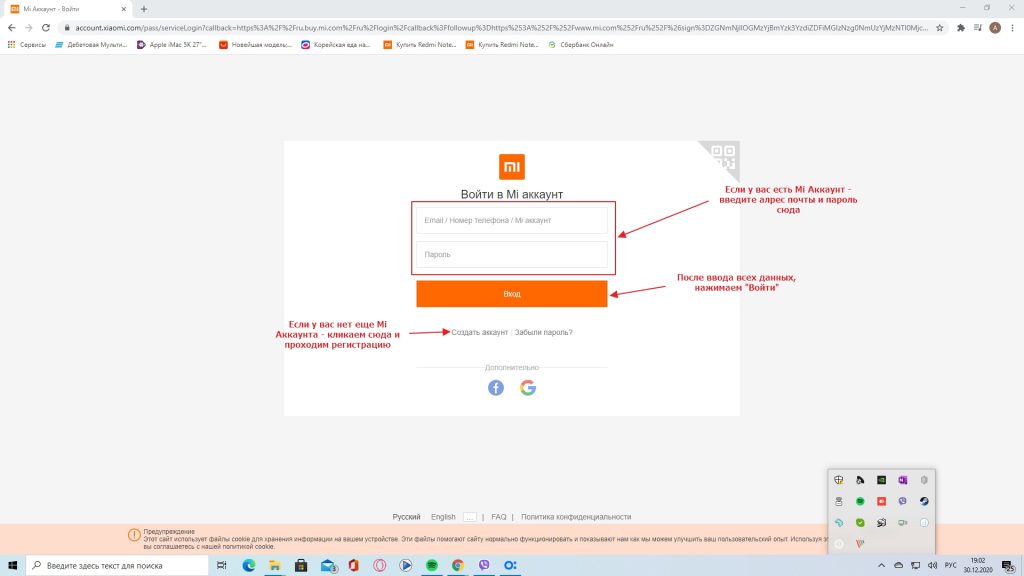Click the NVIDIA tray icon
1024x576 pixels.
(881, 480)
